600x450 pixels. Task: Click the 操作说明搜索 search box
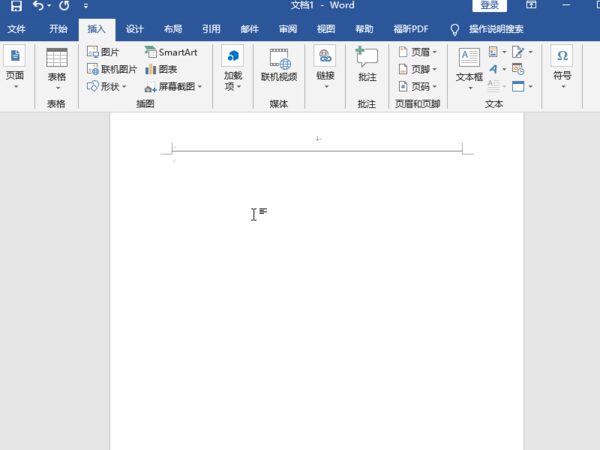point(496,29)
